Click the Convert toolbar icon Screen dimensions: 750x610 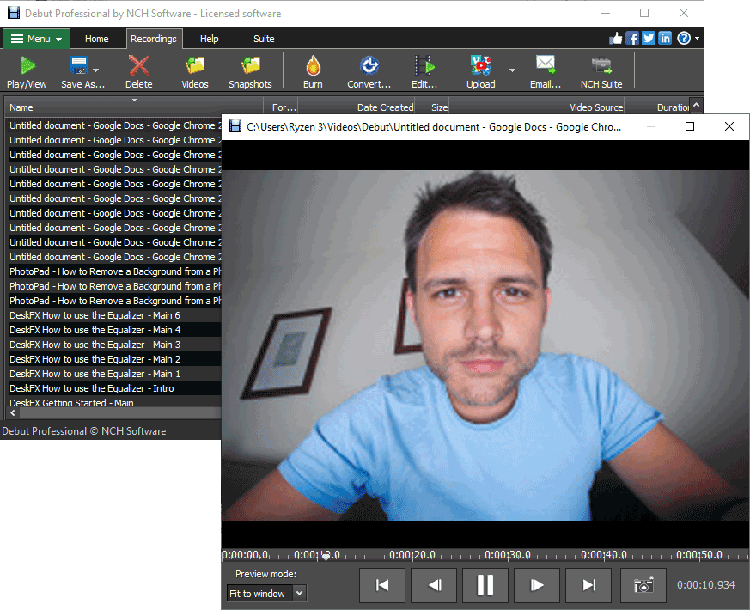(369, 72)
